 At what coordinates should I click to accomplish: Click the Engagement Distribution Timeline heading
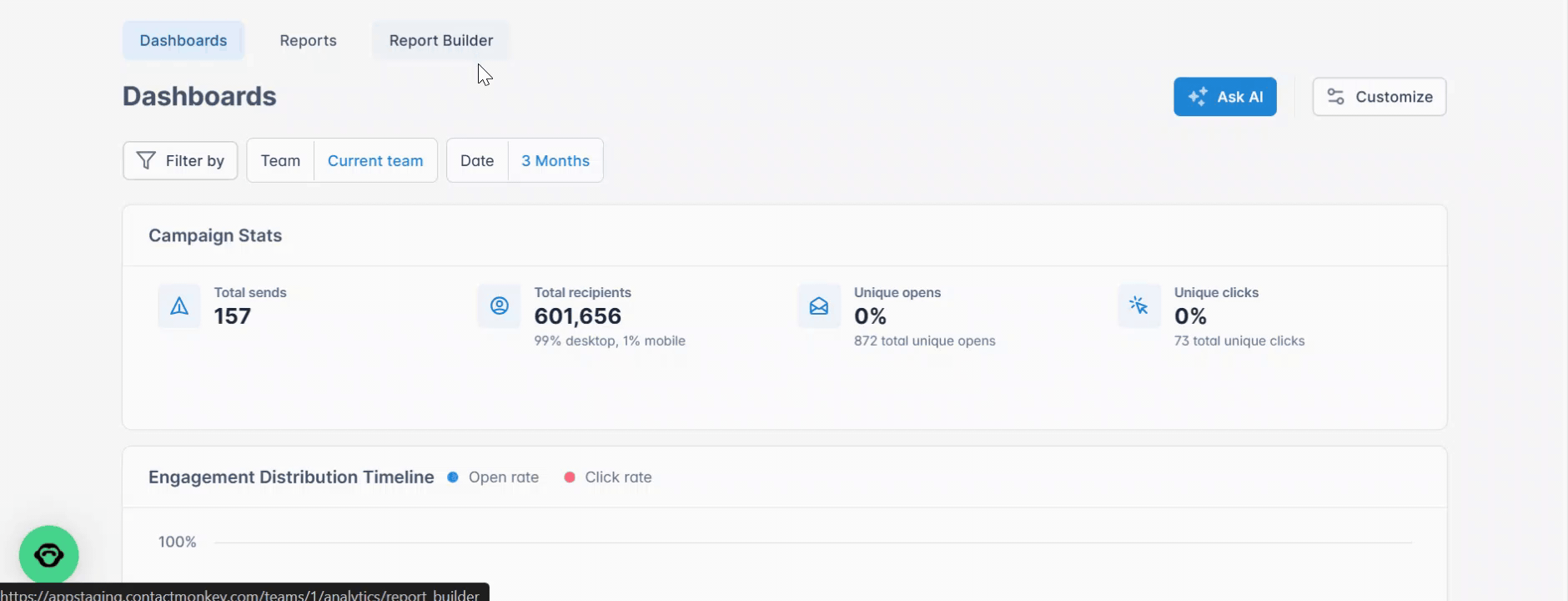[x=291, y=477]
